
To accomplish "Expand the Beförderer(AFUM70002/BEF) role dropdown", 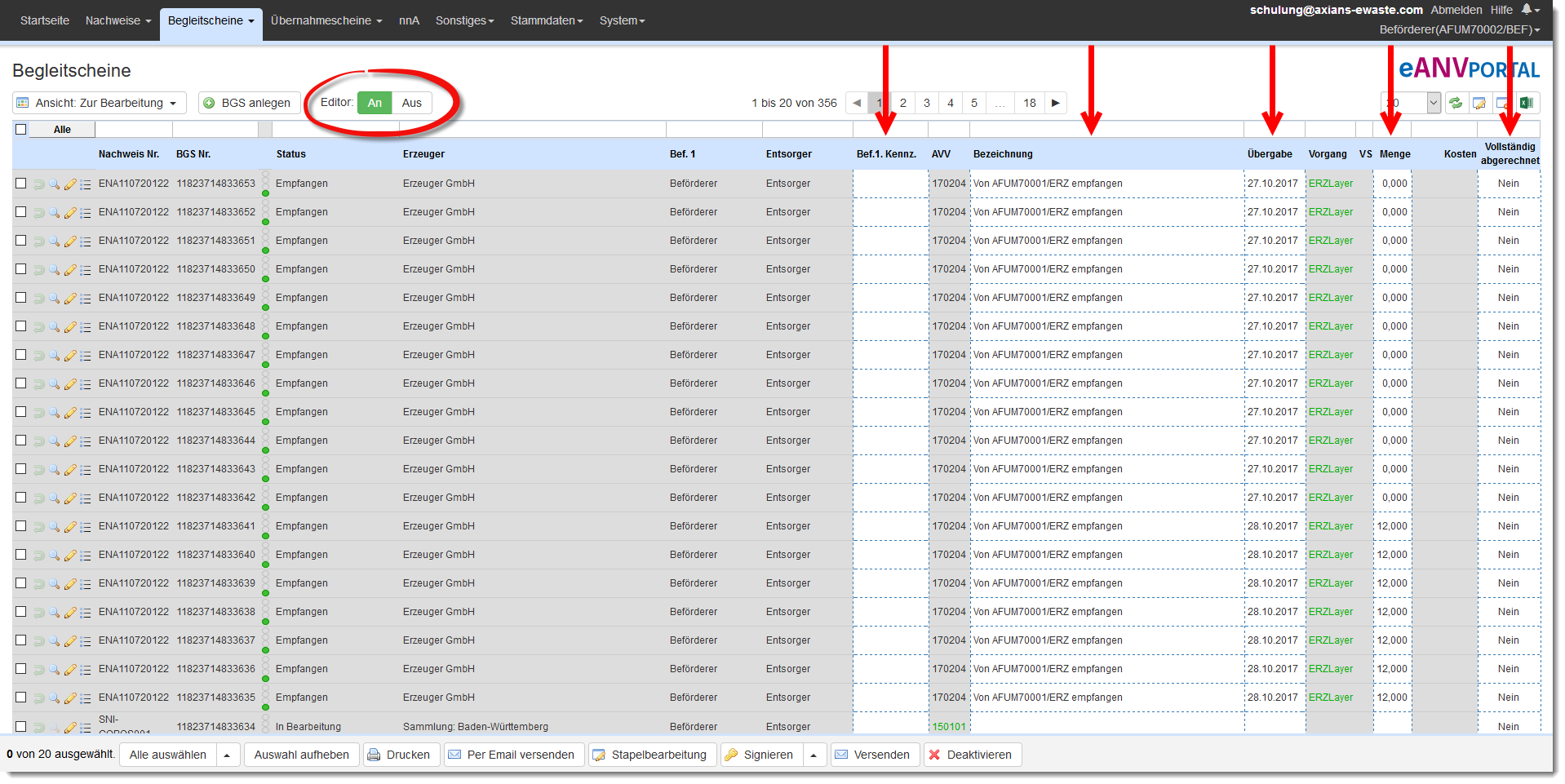I will click(1459, 29).
